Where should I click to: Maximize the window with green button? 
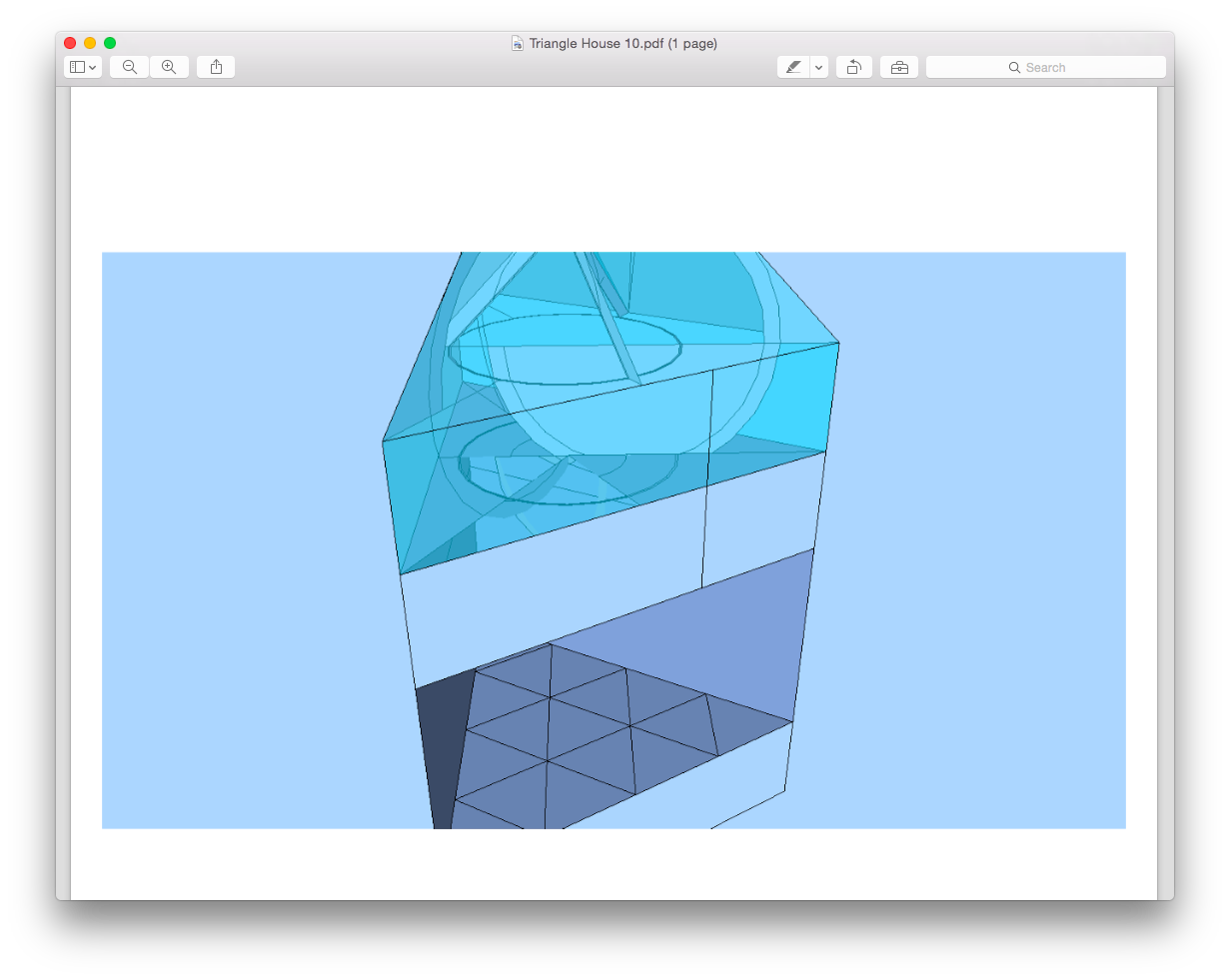click(110, 43)
